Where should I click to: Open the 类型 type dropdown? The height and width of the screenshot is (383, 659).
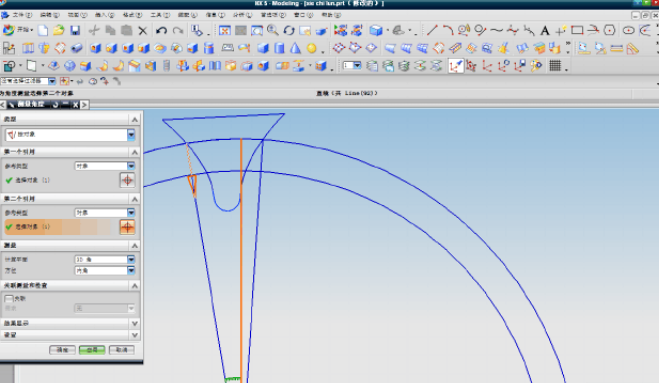tap(70, 135)
